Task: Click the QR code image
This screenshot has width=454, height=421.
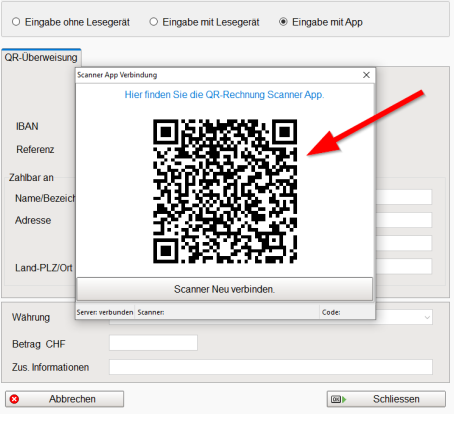Action: tap(225, 191)
